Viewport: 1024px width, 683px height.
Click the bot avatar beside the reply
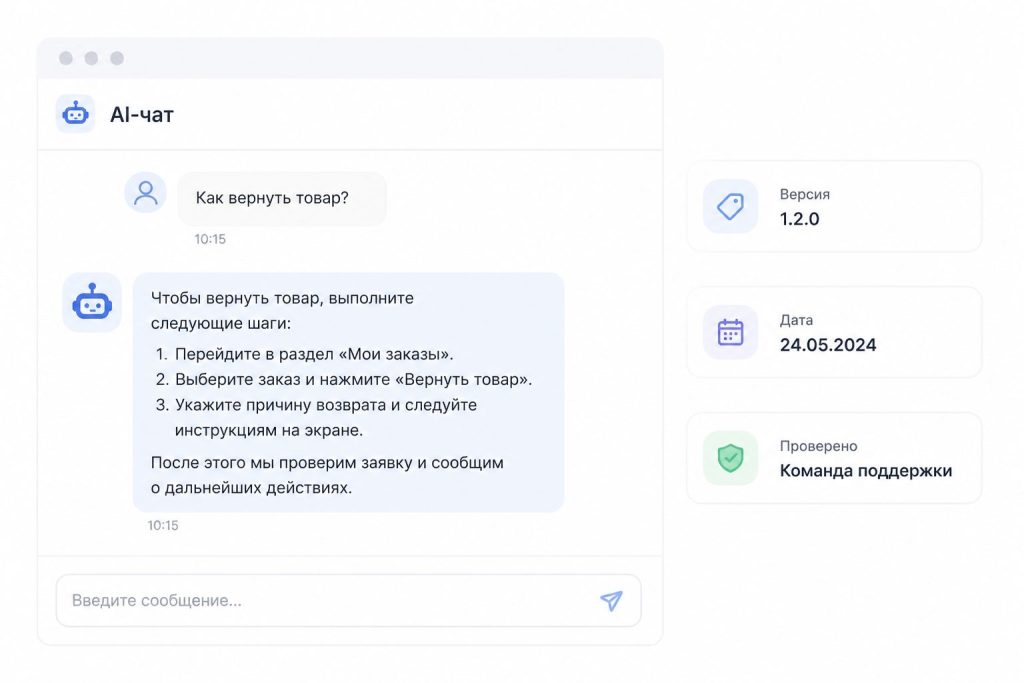pyautogui.click(x=92, y=302)
